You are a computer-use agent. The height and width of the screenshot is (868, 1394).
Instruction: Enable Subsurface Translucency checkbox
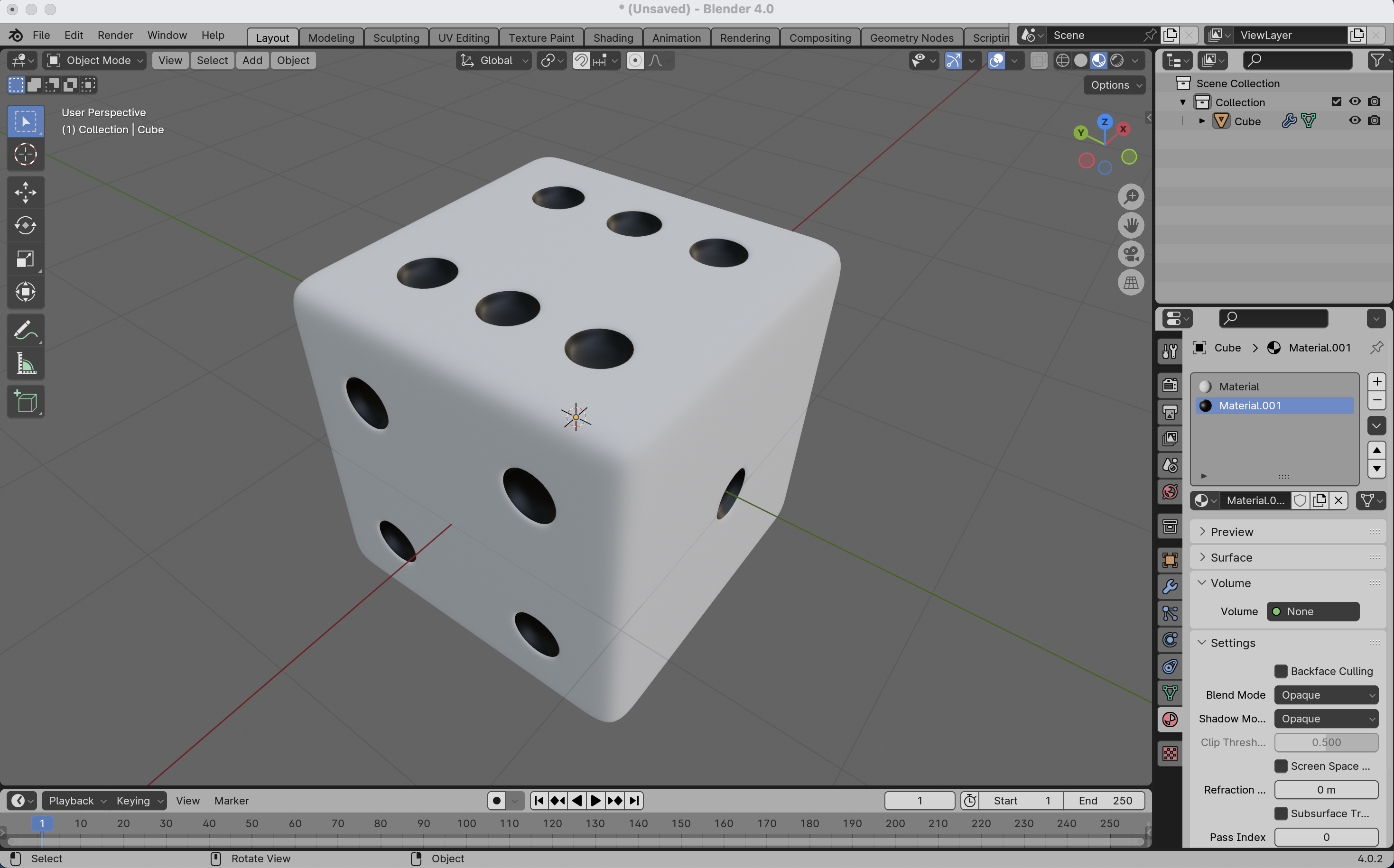(1280, 813)
